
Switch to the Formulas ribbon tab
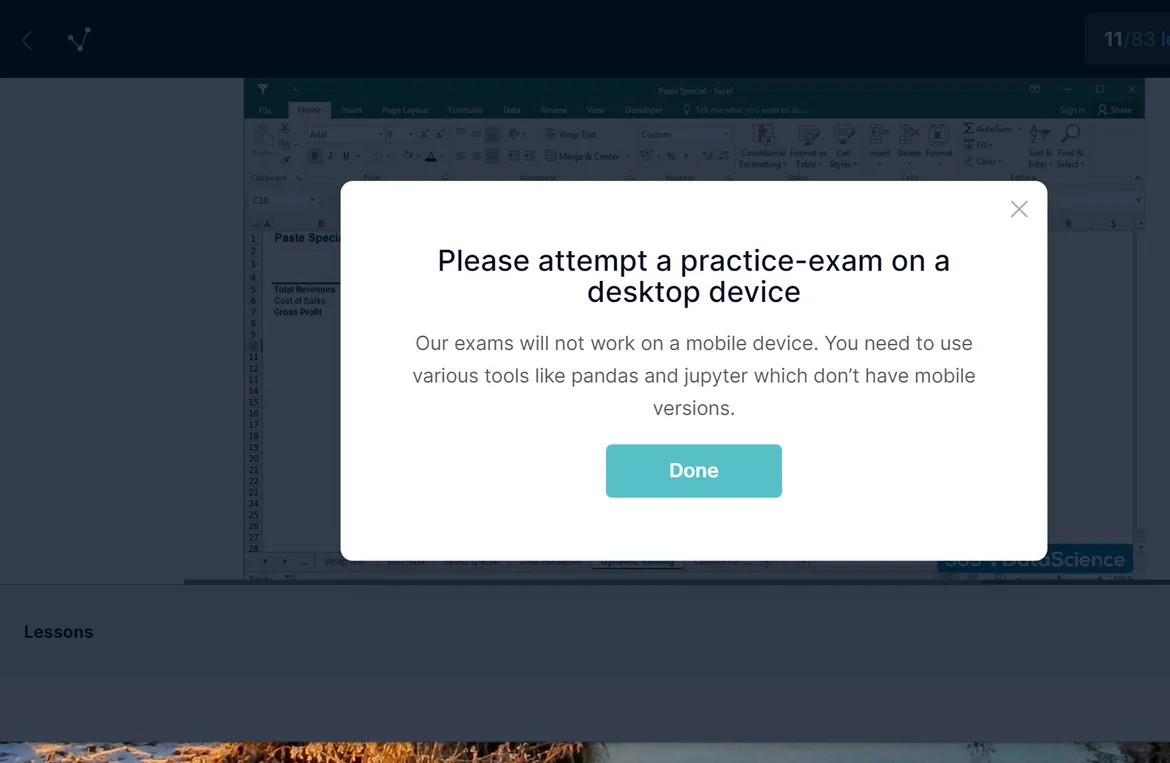point(465,110)
